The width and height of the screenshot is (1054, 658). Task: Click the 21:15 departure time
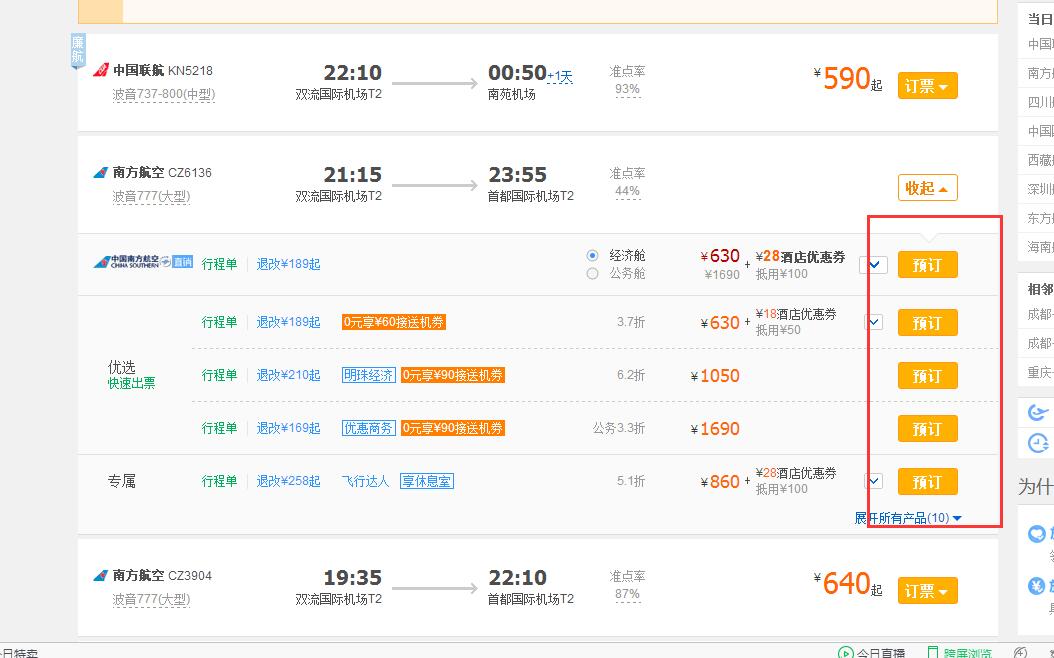click(x=352, y=175)
